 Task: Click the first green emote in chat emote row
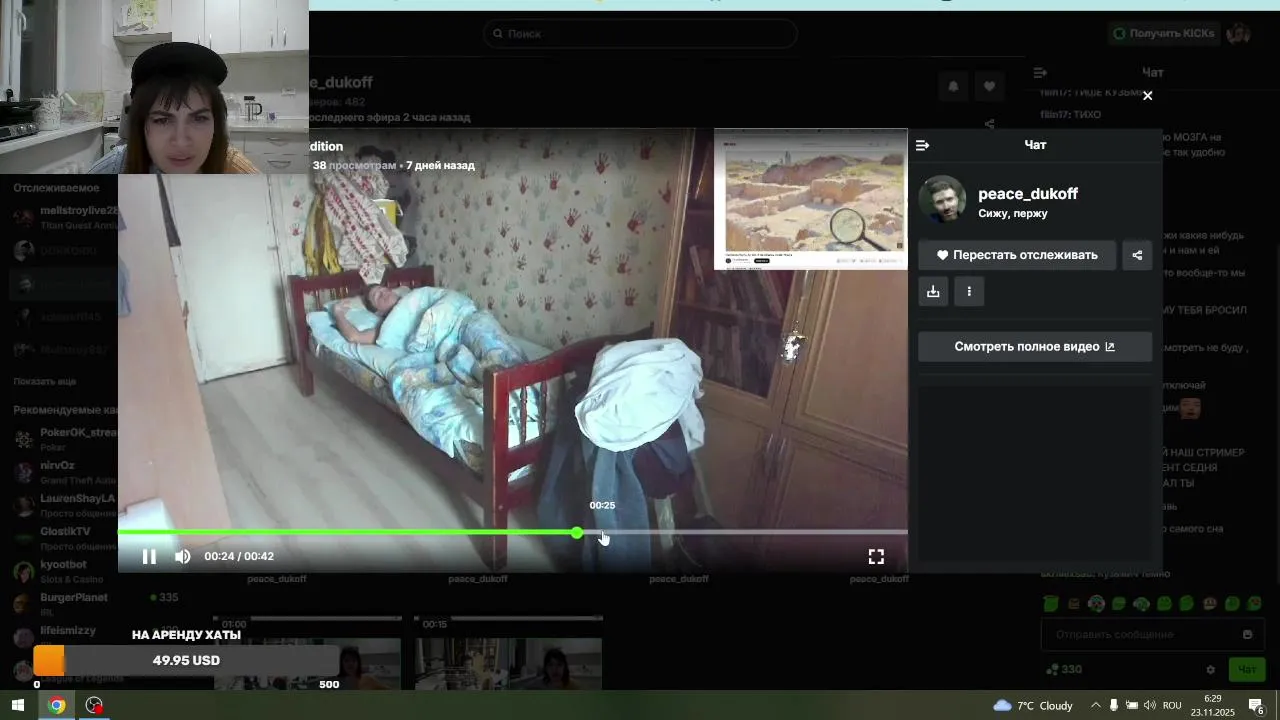1051,604
